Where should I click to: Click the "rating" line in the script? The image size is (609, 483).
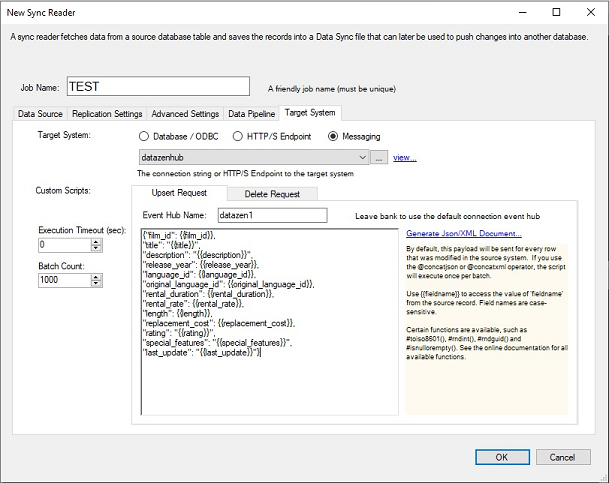click(x=179, y=333)
